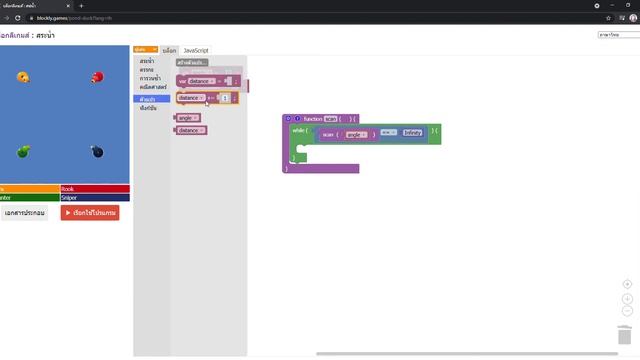Viewport: 640px width, 360px height.
Task: Click the recording indicator icon in title bar
Action: point(597,6)
